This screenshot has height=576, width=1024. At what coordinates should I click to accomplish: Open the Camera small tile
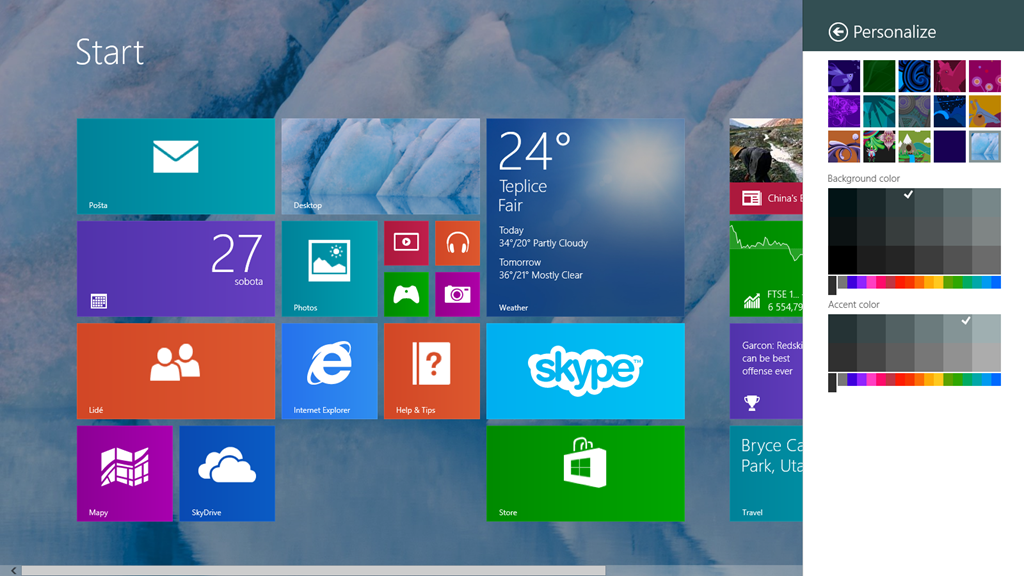point(457,294)
